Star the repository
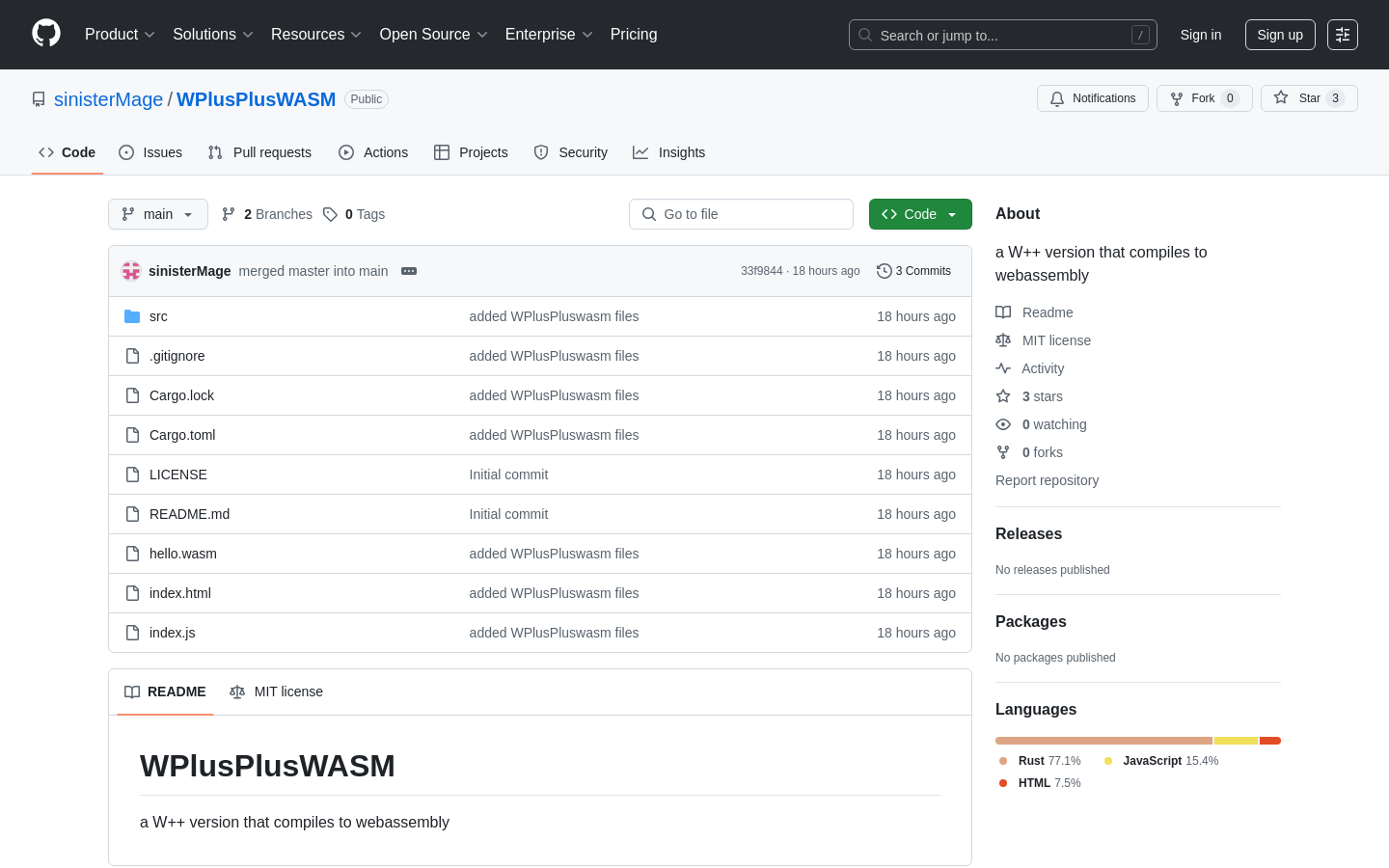 click(x=1309, y=98)
